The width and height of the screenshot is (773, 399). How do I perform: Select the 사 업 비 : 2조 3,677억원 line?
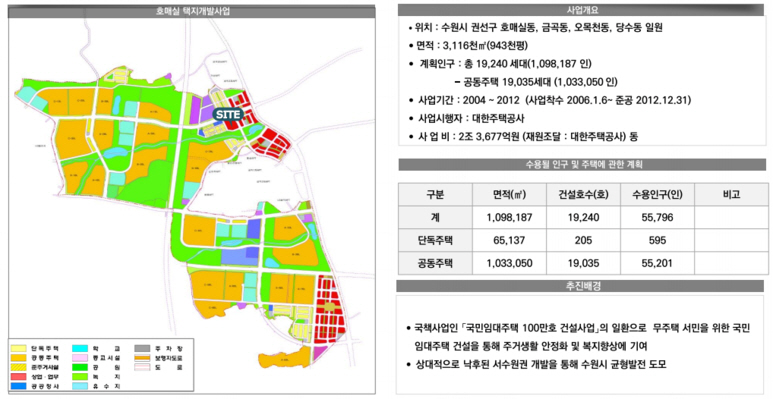tap(523, 137)
